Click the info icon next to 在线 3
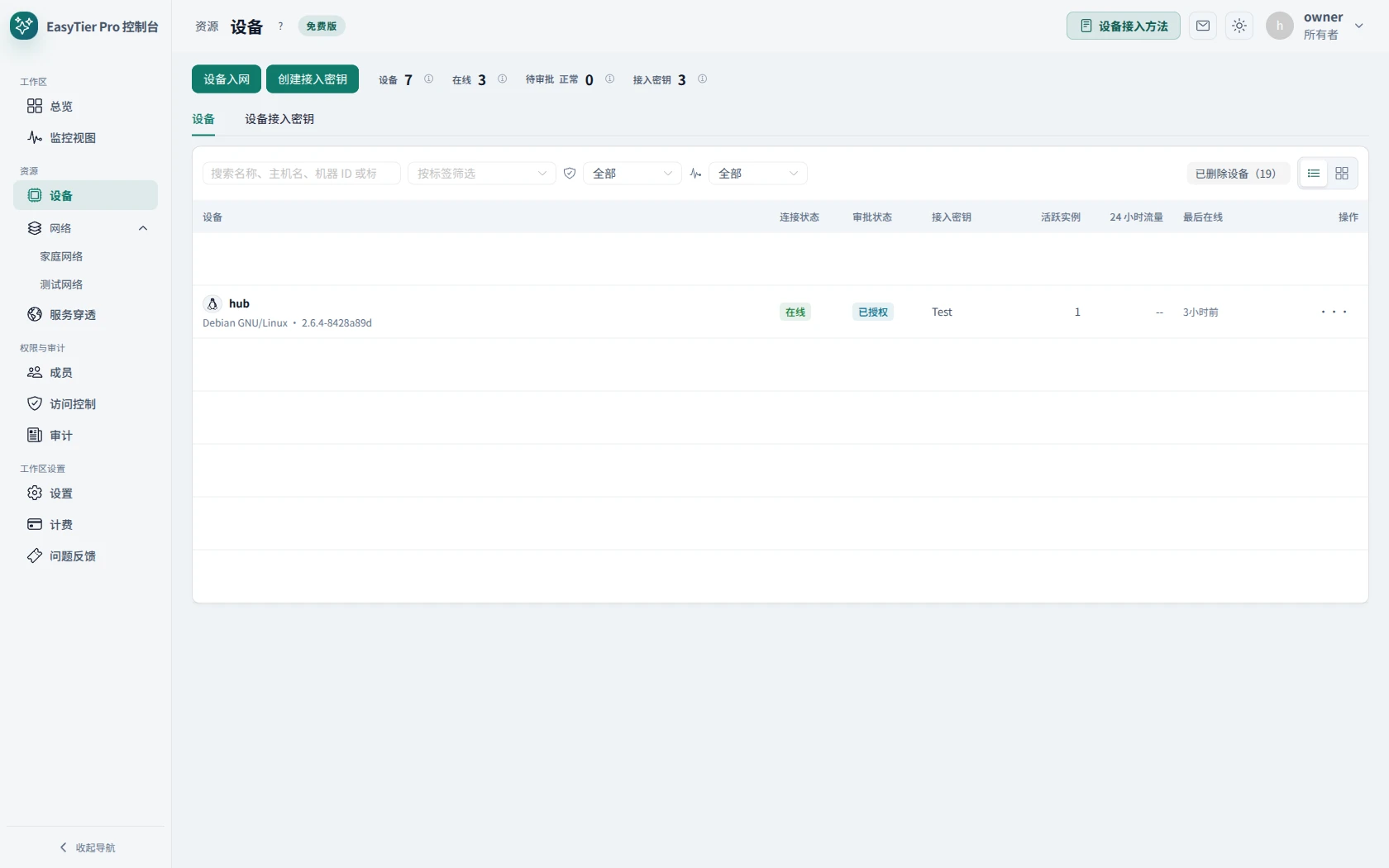This screenshot has width=1389, height=868. point(502,79)
